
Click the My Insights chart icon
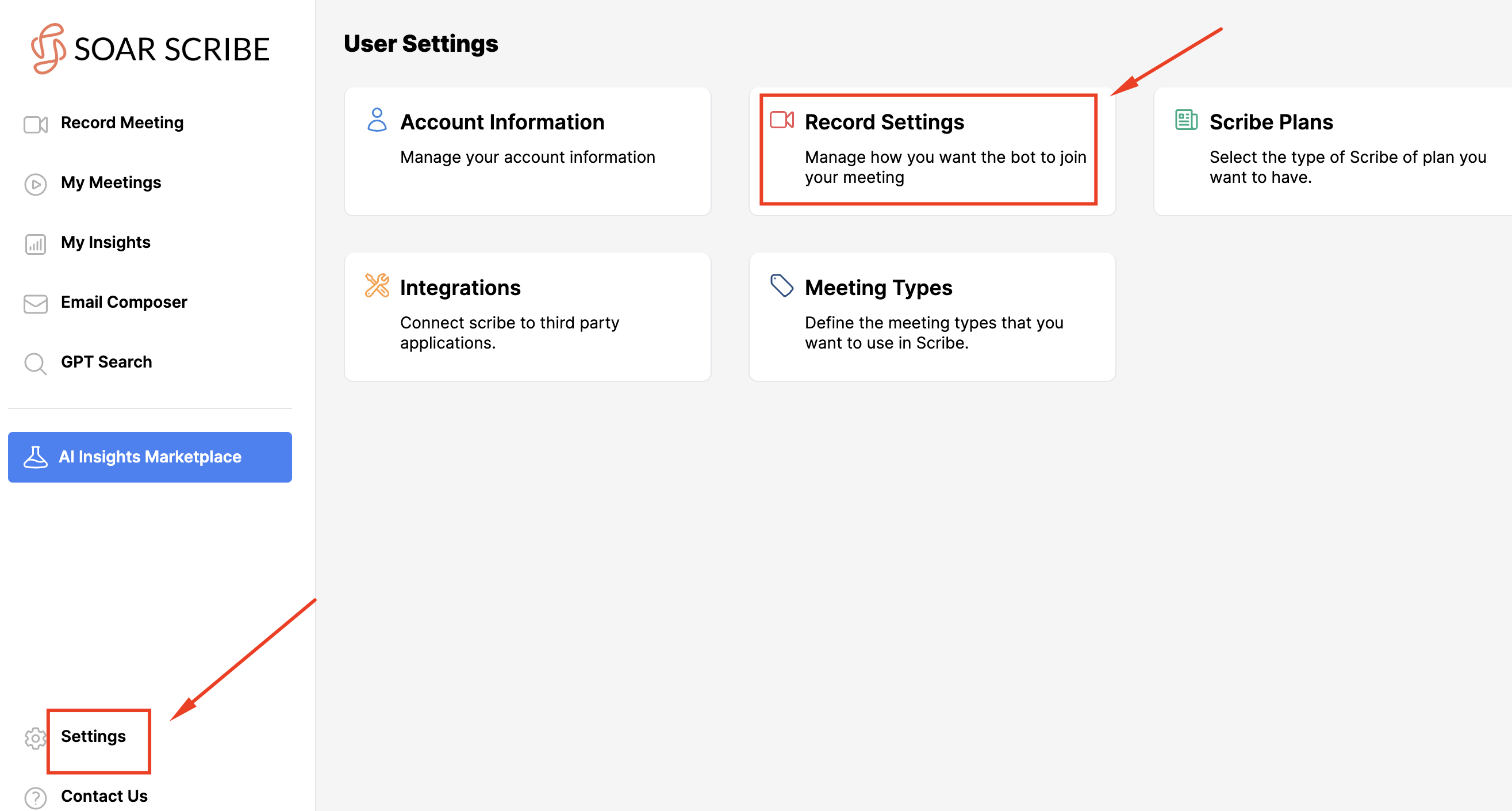point(35,244)
